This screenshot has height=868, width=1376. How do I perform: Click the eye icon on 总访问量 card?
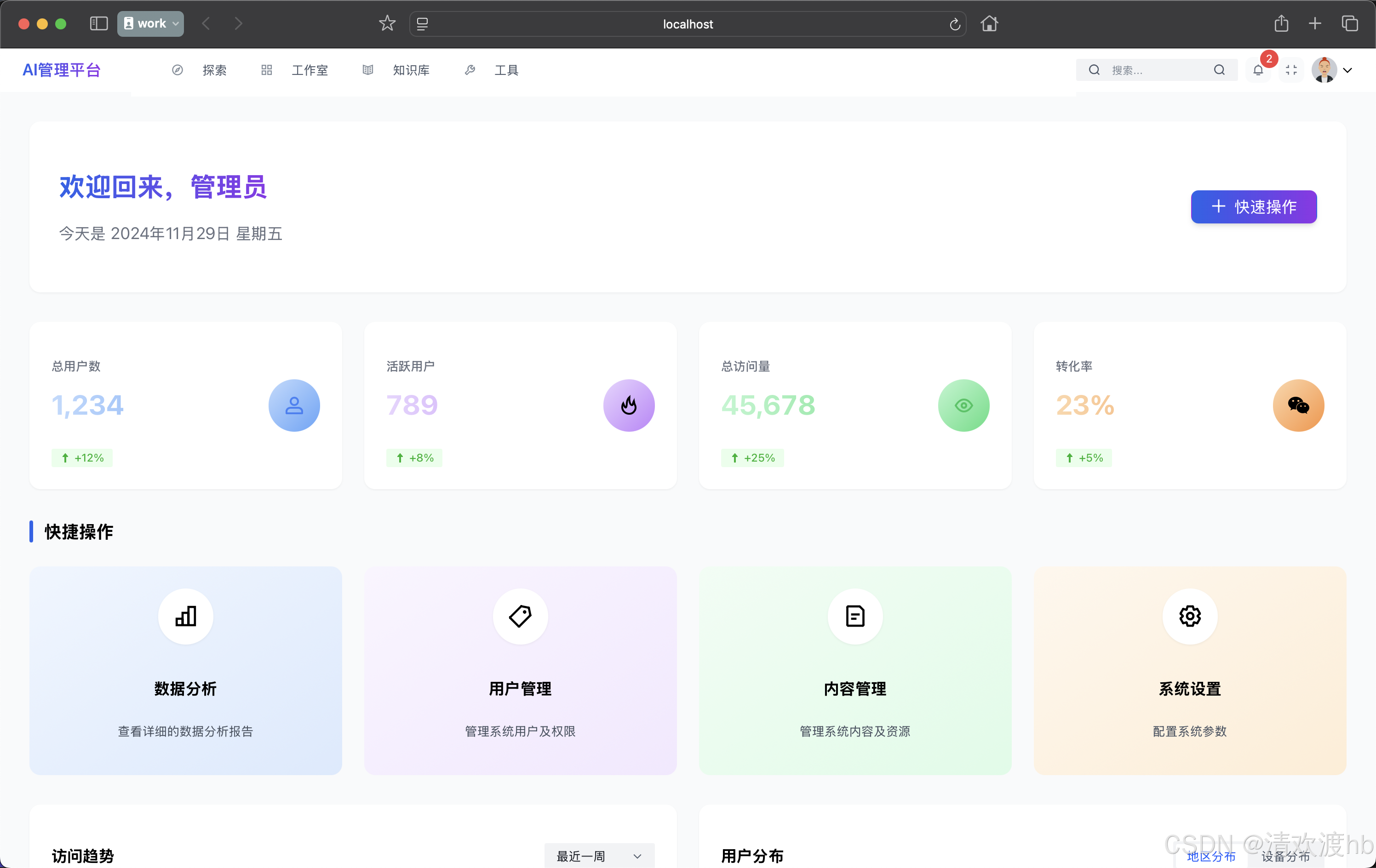963,405
